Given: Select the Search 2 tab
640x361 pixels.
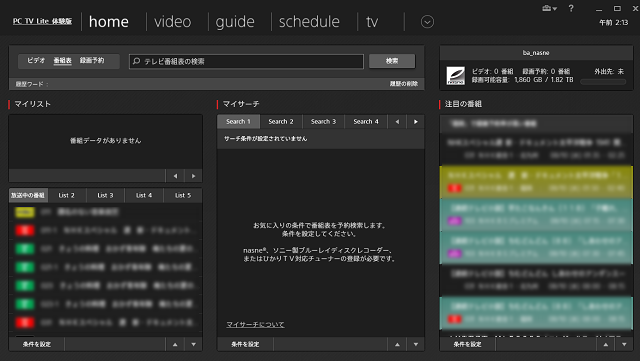Looking at the screenshot, I should [281, 122].
